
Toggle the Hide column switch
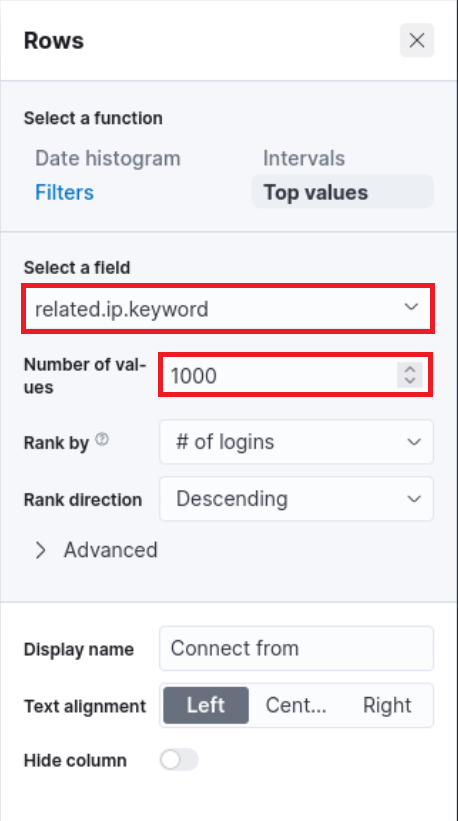click(180, 760)
